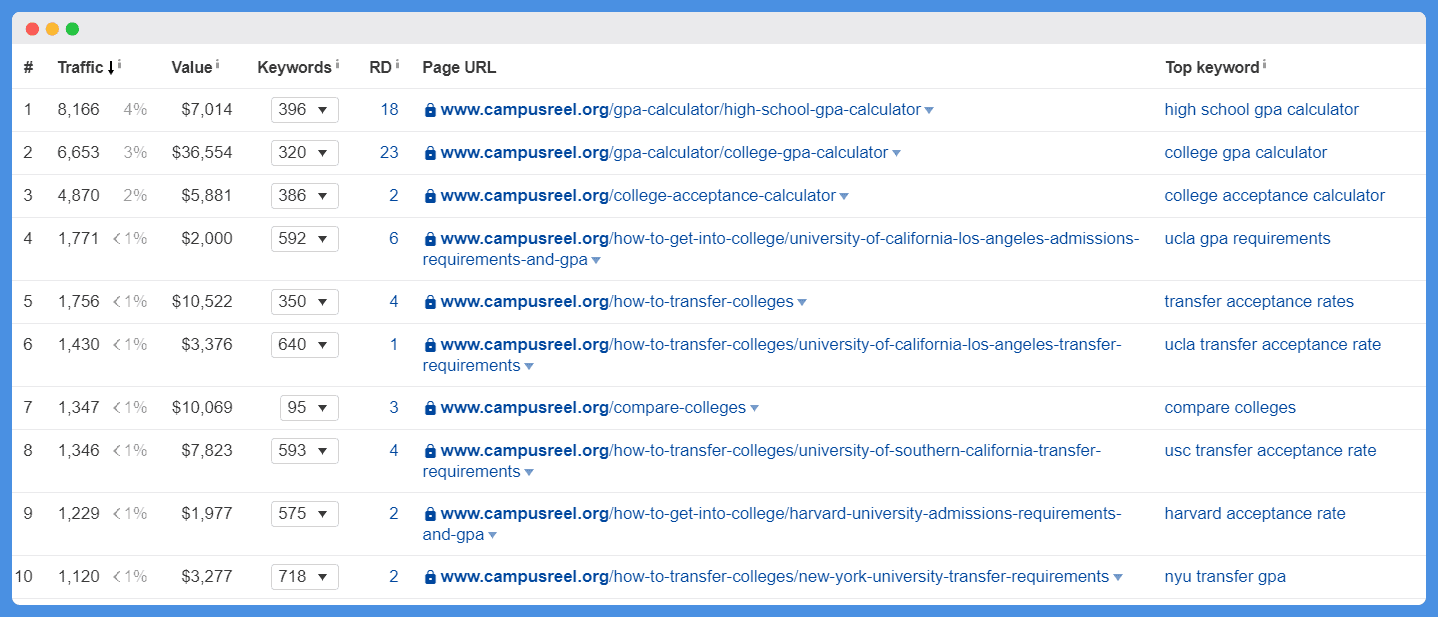This screenshot has width=1438, height=617.
Task: Expand the arrow after row 5's how-to-transfer-colleges URL
Action: pos(802,303)
